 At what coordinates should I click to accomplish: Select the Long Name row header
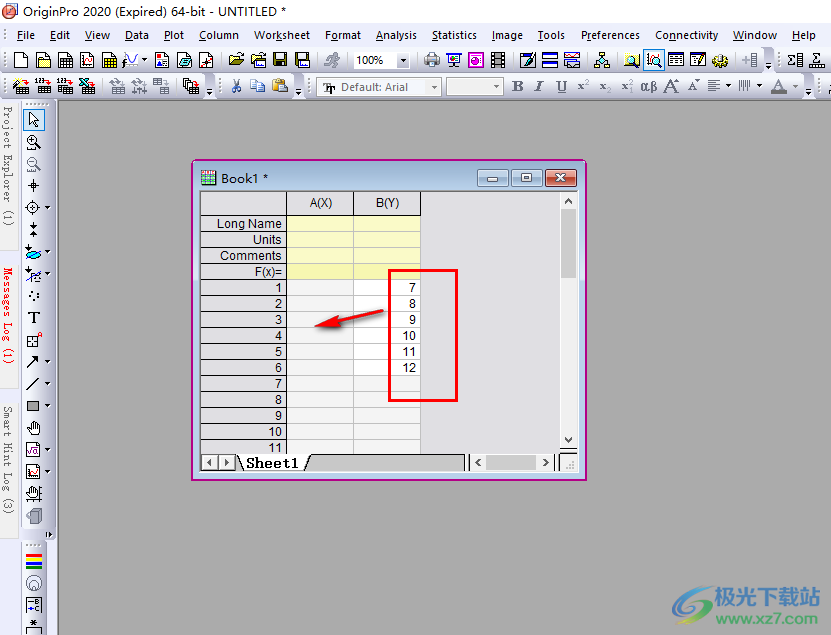tap(243, 224)
